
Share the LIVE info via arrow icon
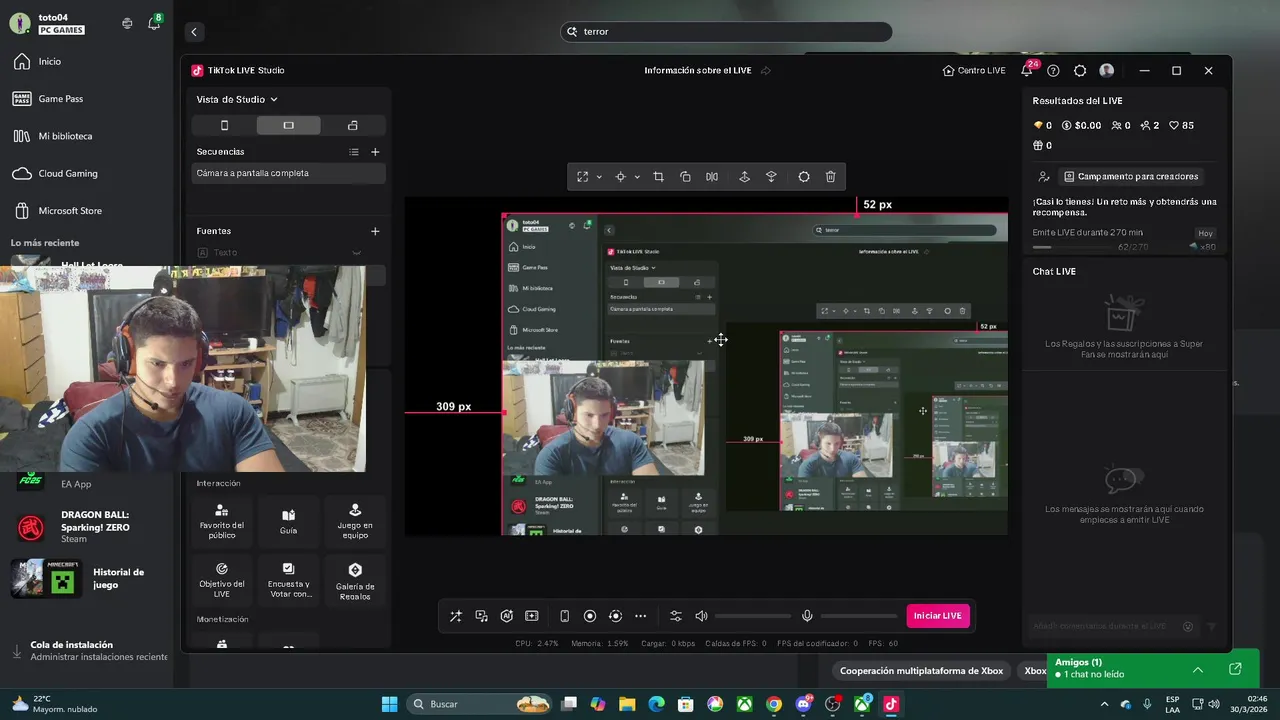(766, 71)
